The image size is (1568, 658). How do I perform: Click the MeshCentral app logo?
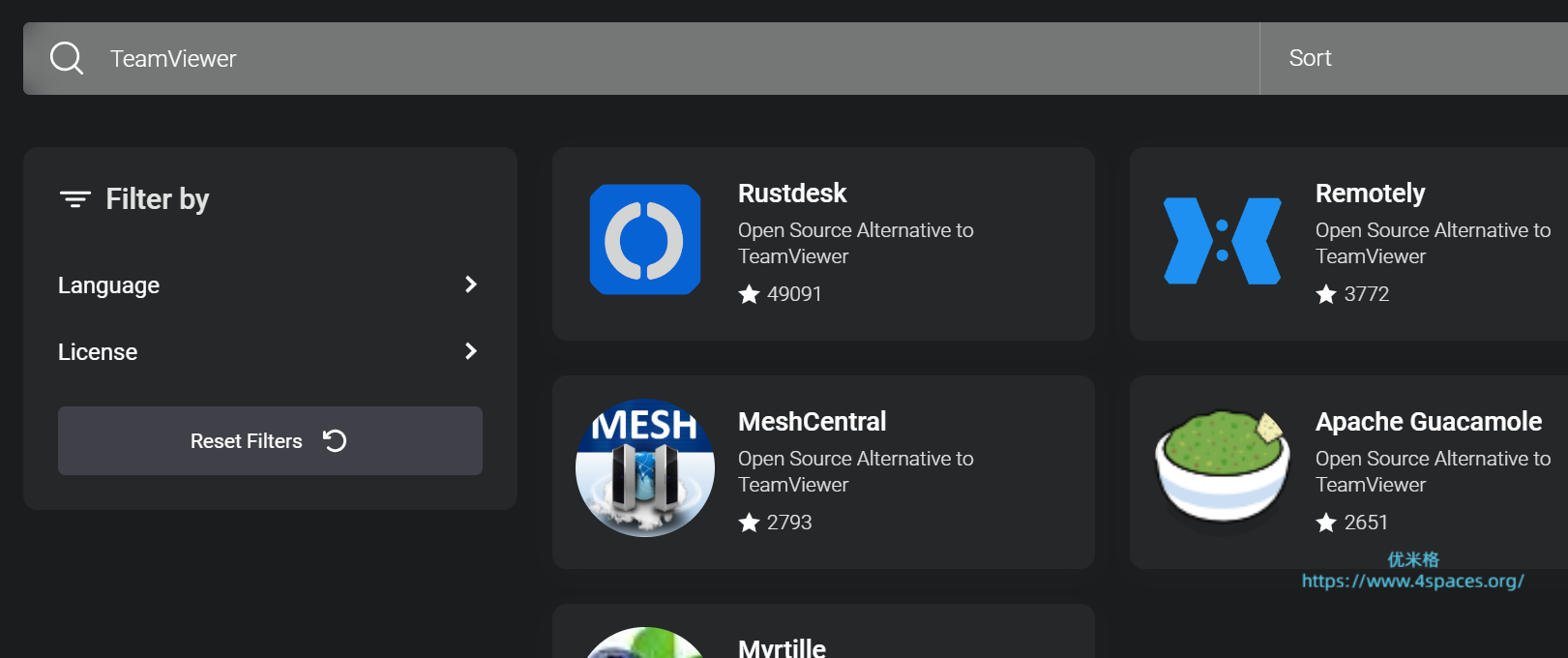coord(645,467)
